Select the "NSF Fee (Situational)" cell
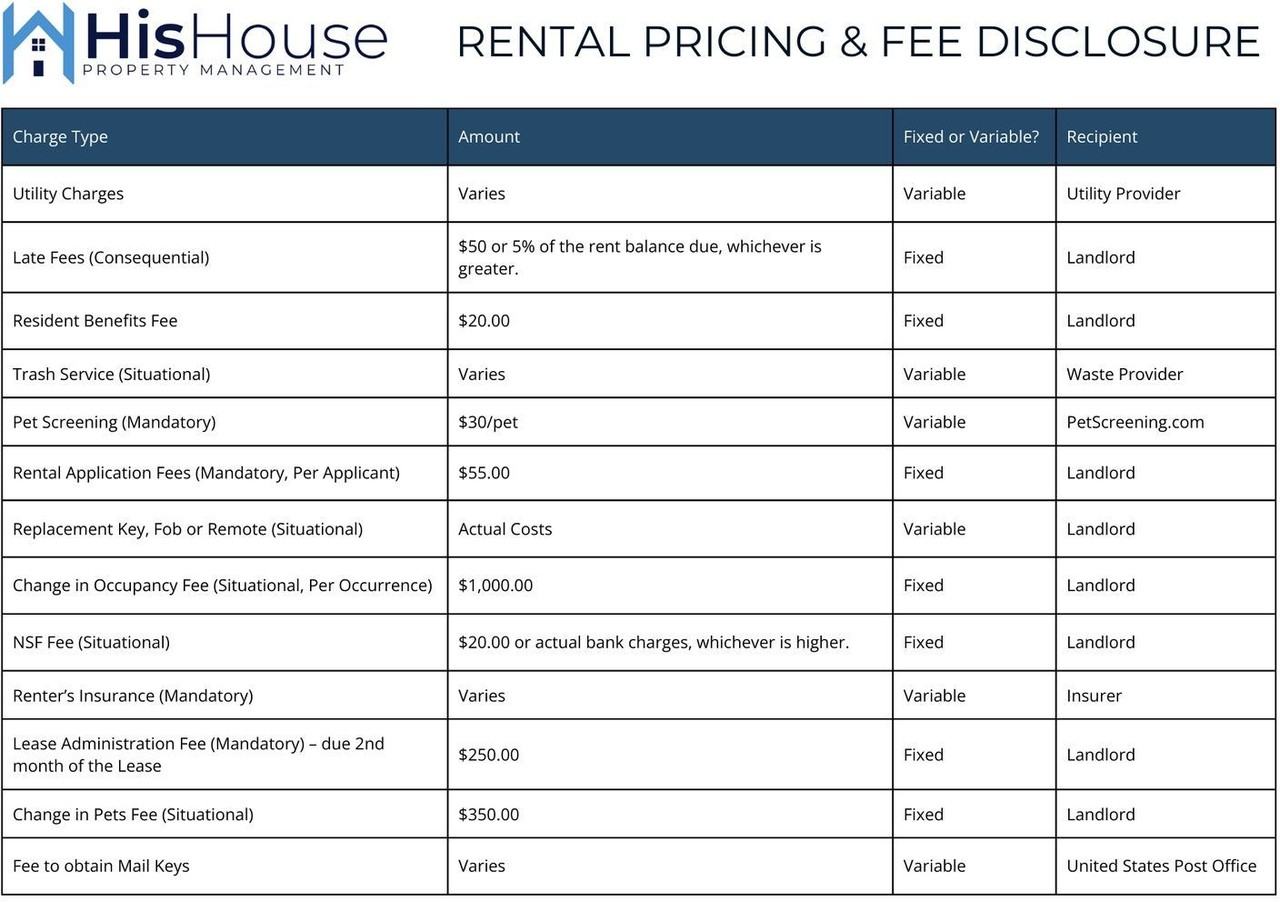This screenshot has height=902, width=1280. click(x=91, y=642)
